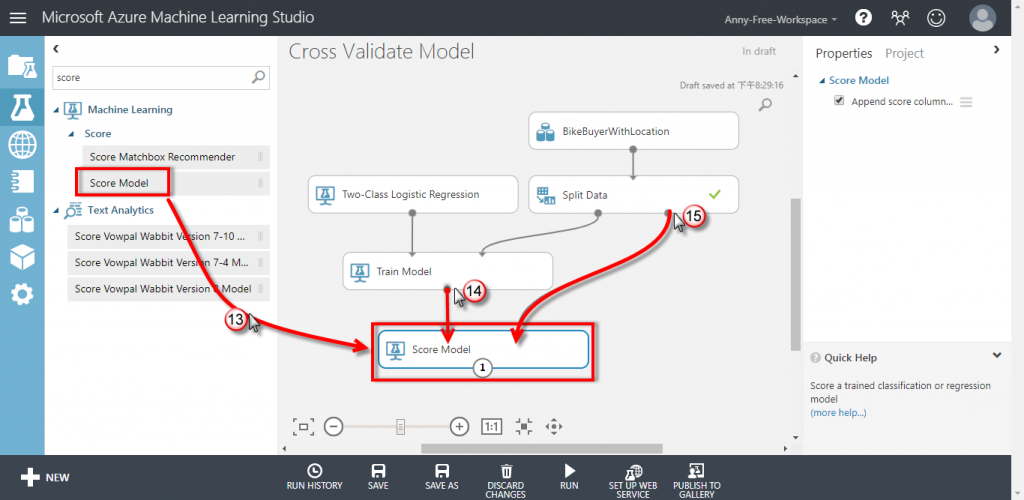The width and height of the screenshot is (1024, 500).
Task: Click the Run History button
Action: point(314,478)
